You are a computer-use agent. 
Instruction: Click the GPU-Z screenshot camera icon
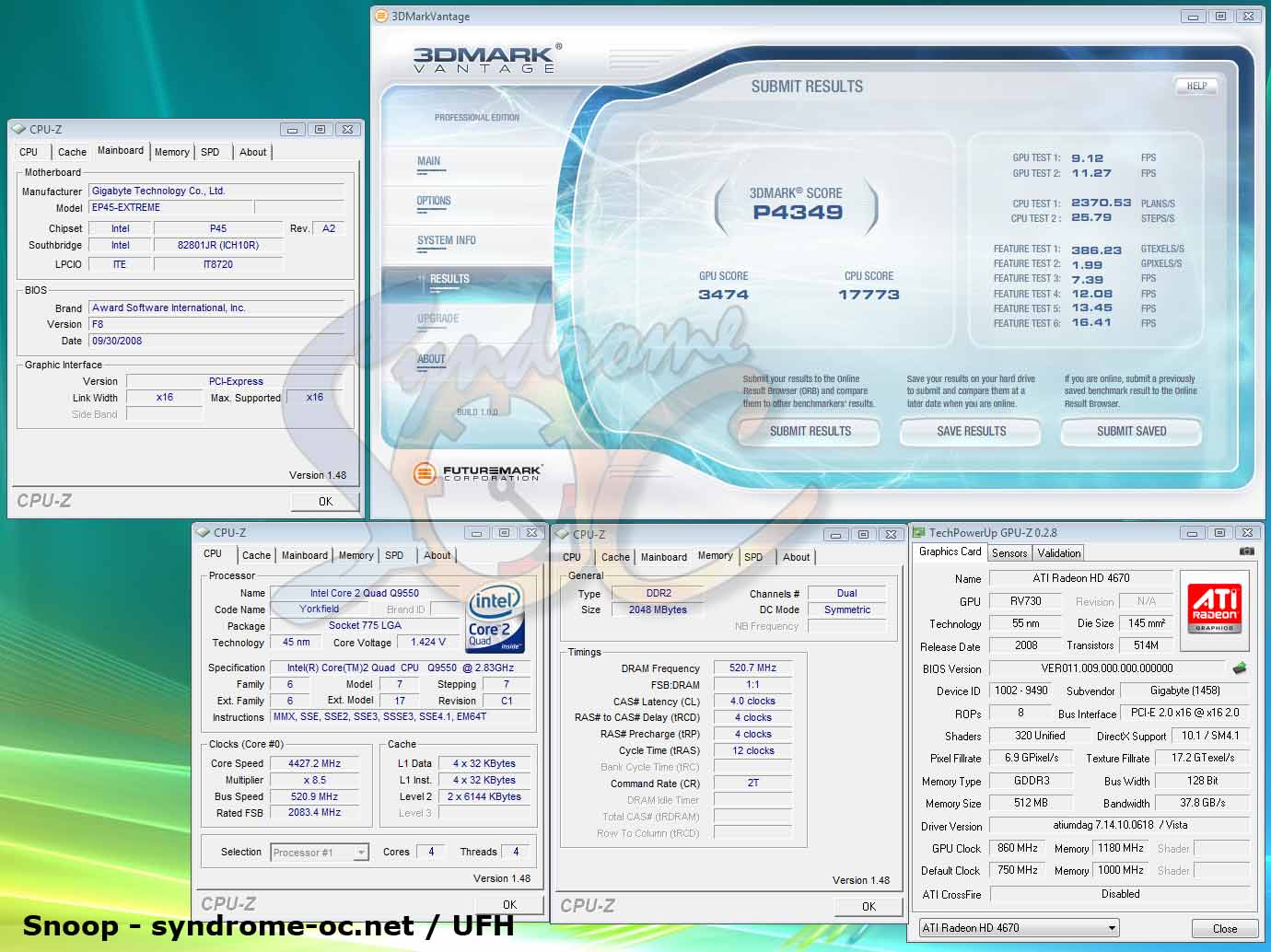tap(1246, 551)
